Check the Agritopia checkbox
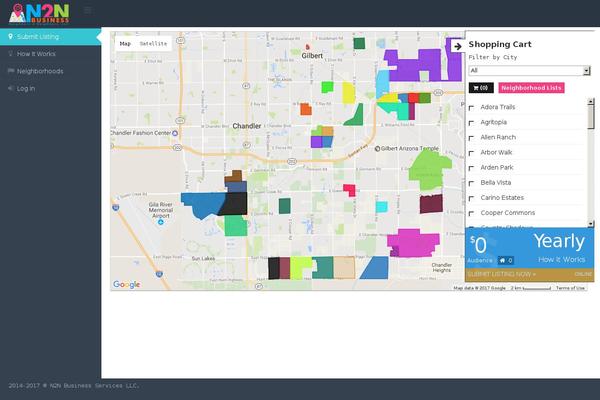The height and width of the screenshot is (400, 600). (471, 123)
